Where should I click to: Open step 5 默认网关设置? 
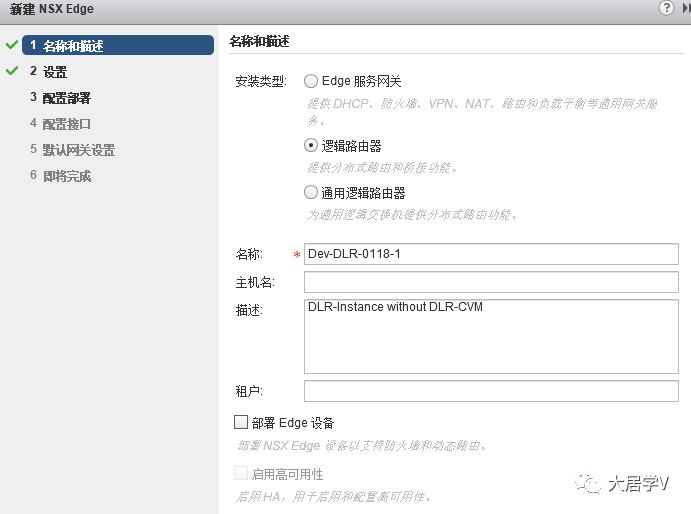(73, 149)
